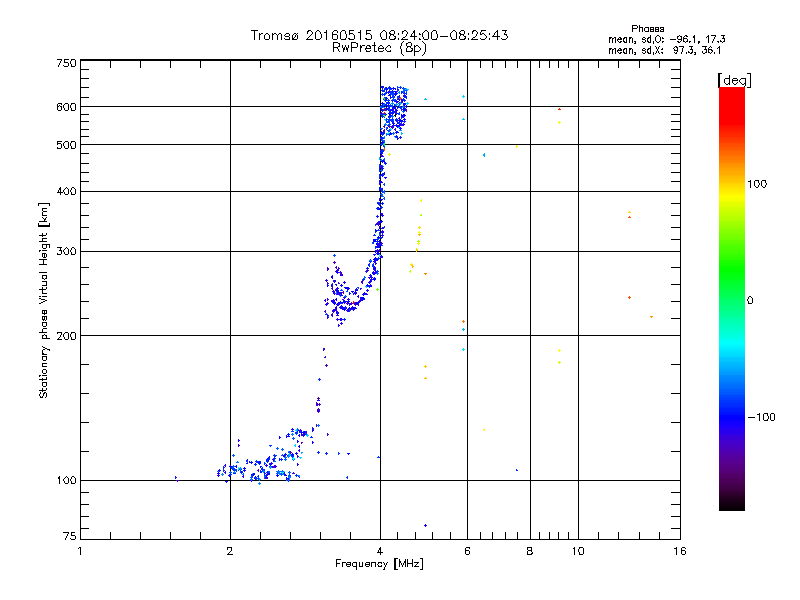Click the 750 tick on the height axis
The width and height of the screenshot is (800, 600).
pyautogui.click(x=66, y=63)
